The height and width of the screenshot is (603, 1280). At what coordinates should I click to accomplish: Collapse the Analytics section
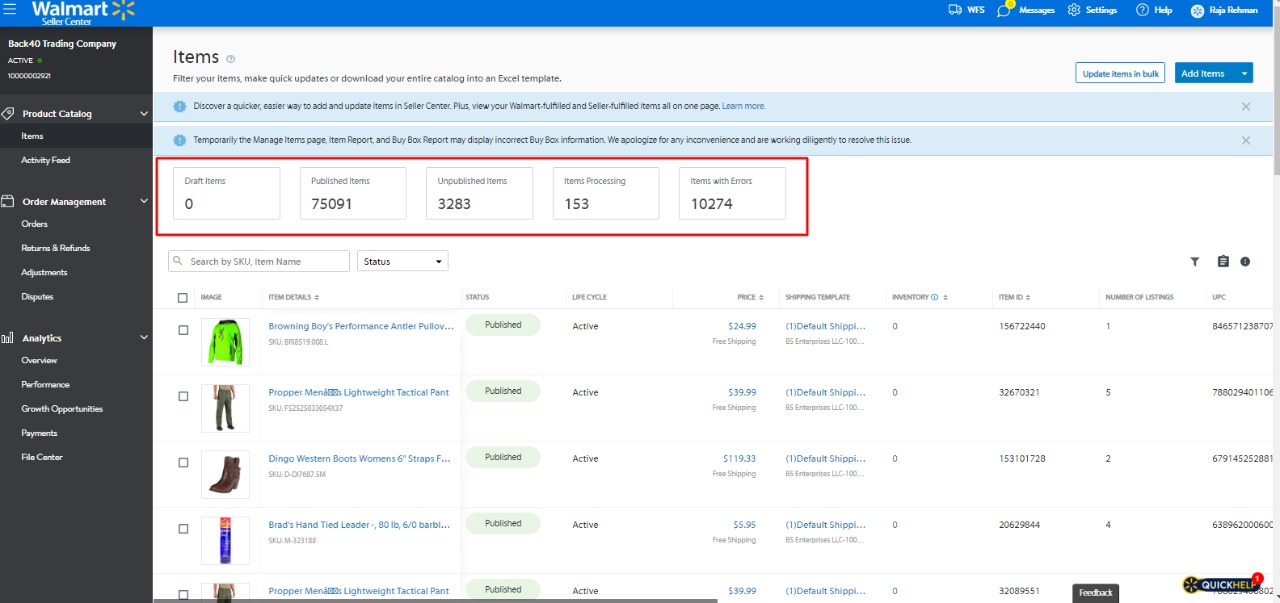click(144, 338)
